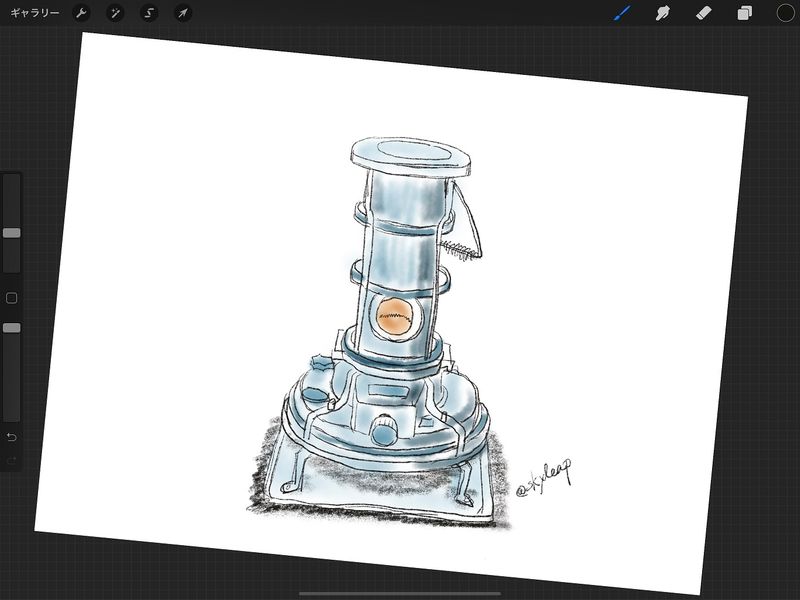Activate the Transform arrow tool
Screen dimensions: 800x600
click(182, 13)
